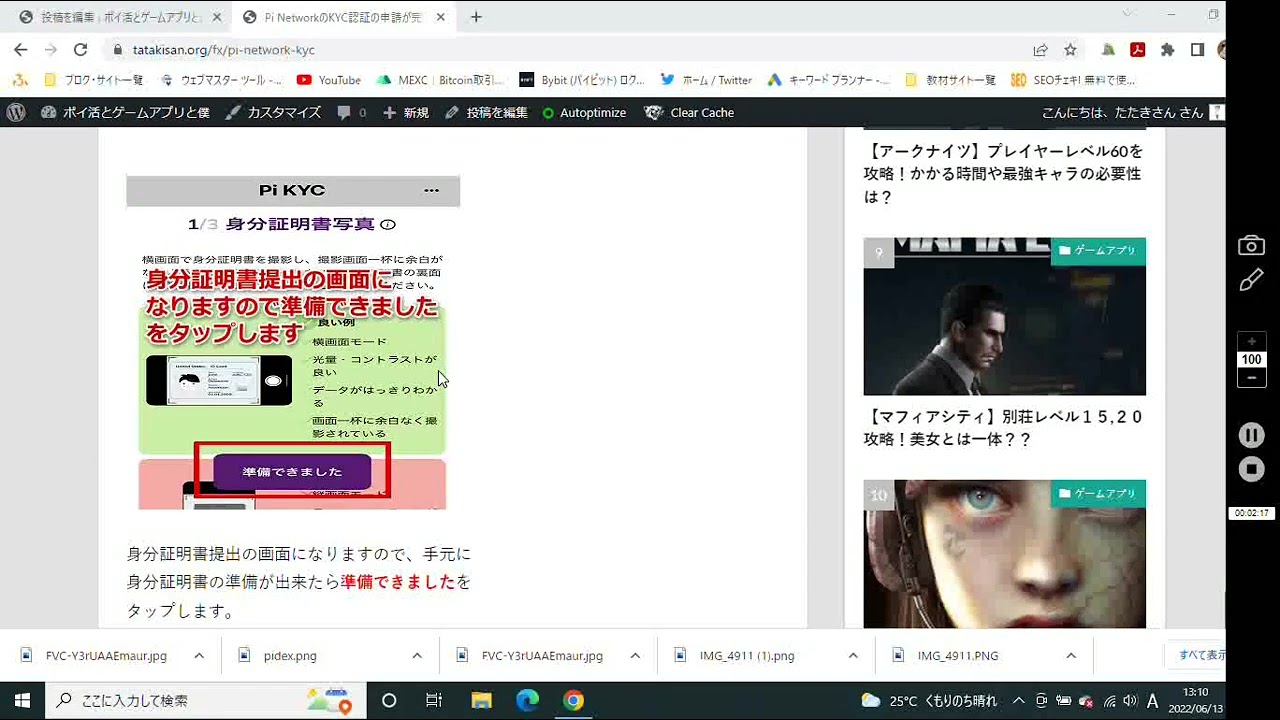Reload the page with the refresh icon
The height and width of the screenshot is (720, 1280).
pos(81,49)
